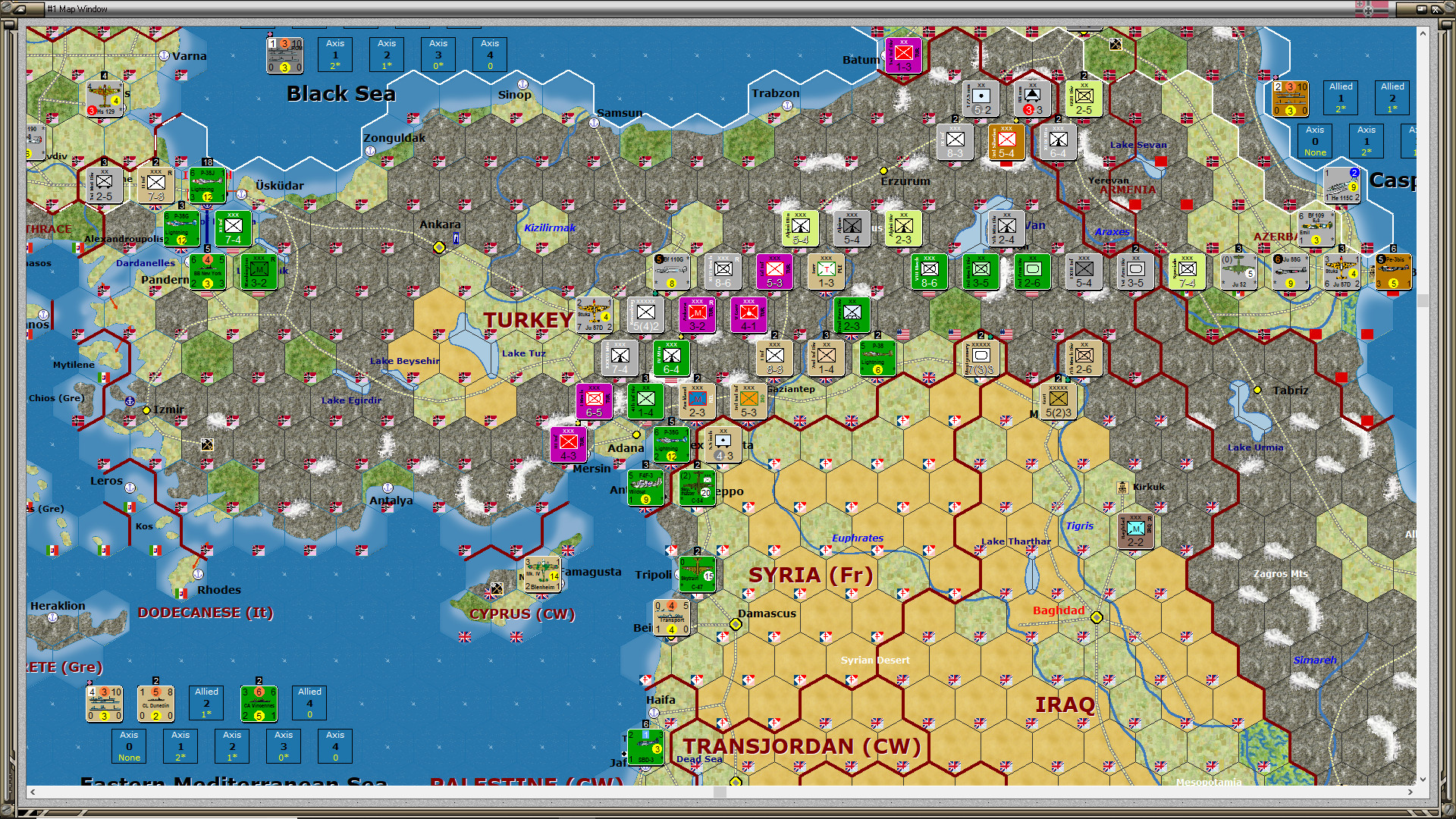Select the Ju 87D Stuka air counter
The width and height of the screenshot is (1456, 819).
tap(594, 315)
